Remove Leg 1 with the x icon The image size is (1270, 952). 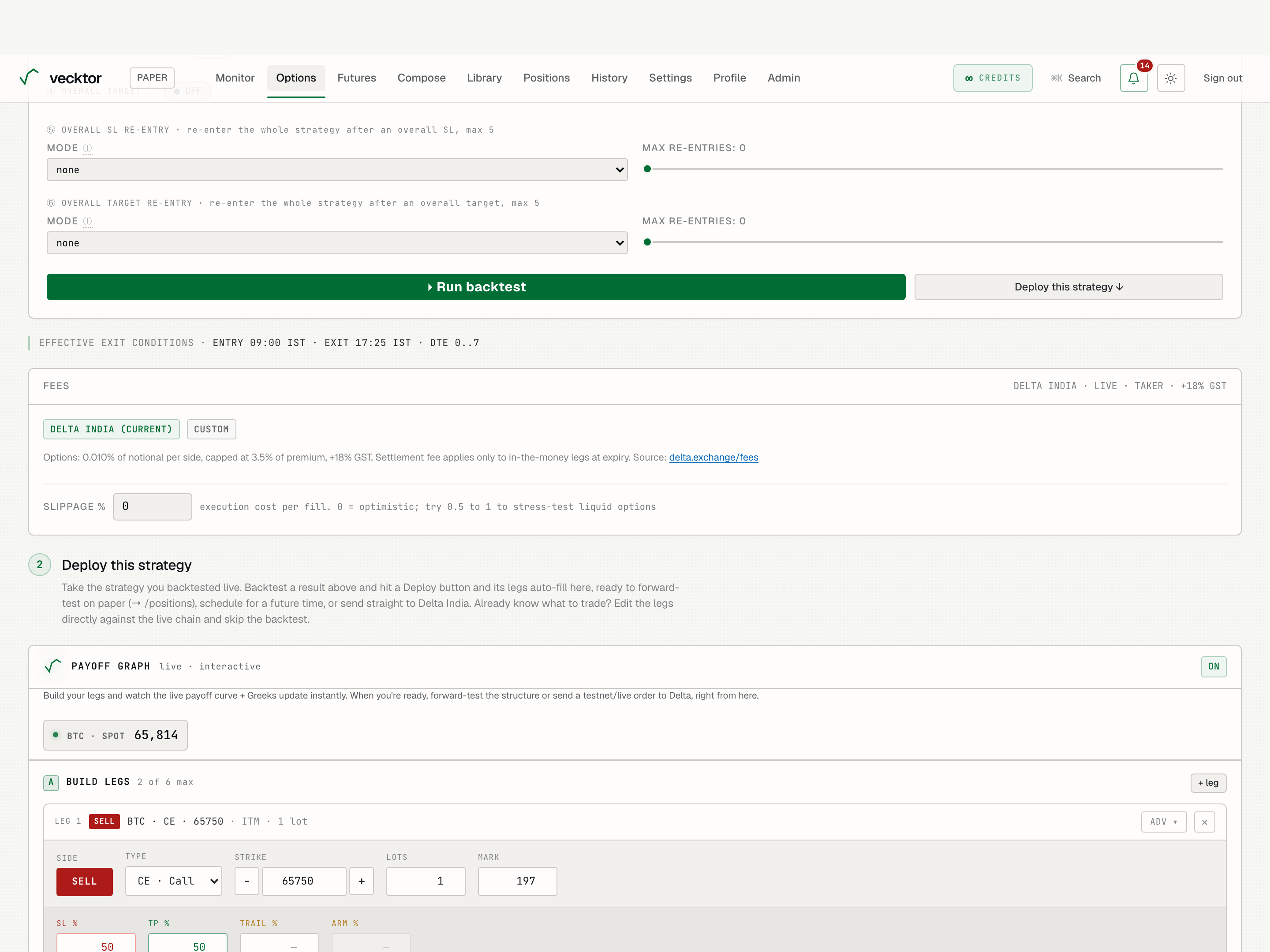point(1205,822)
